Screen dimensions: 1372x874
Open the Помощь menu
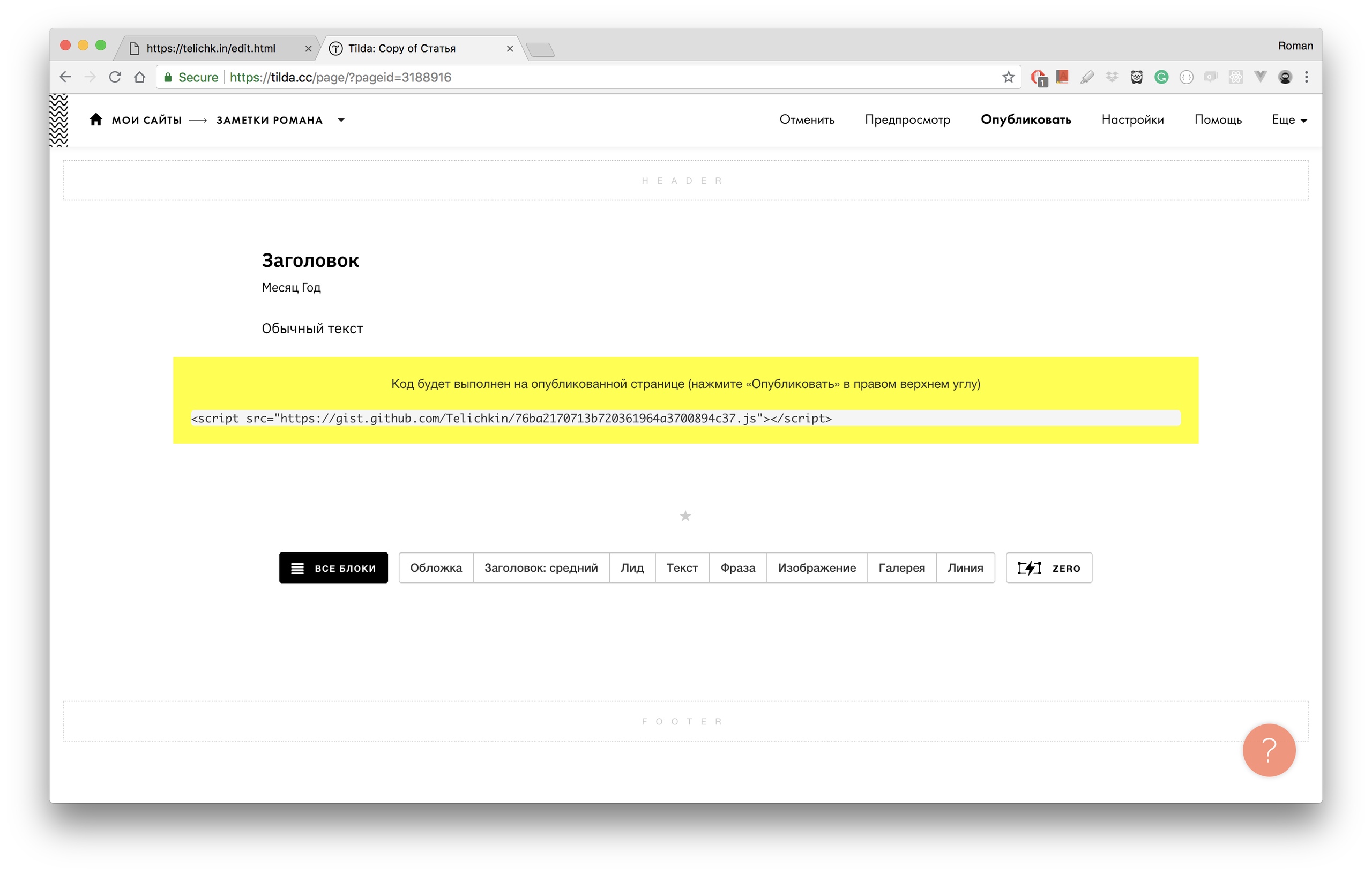click(1218, 119)
